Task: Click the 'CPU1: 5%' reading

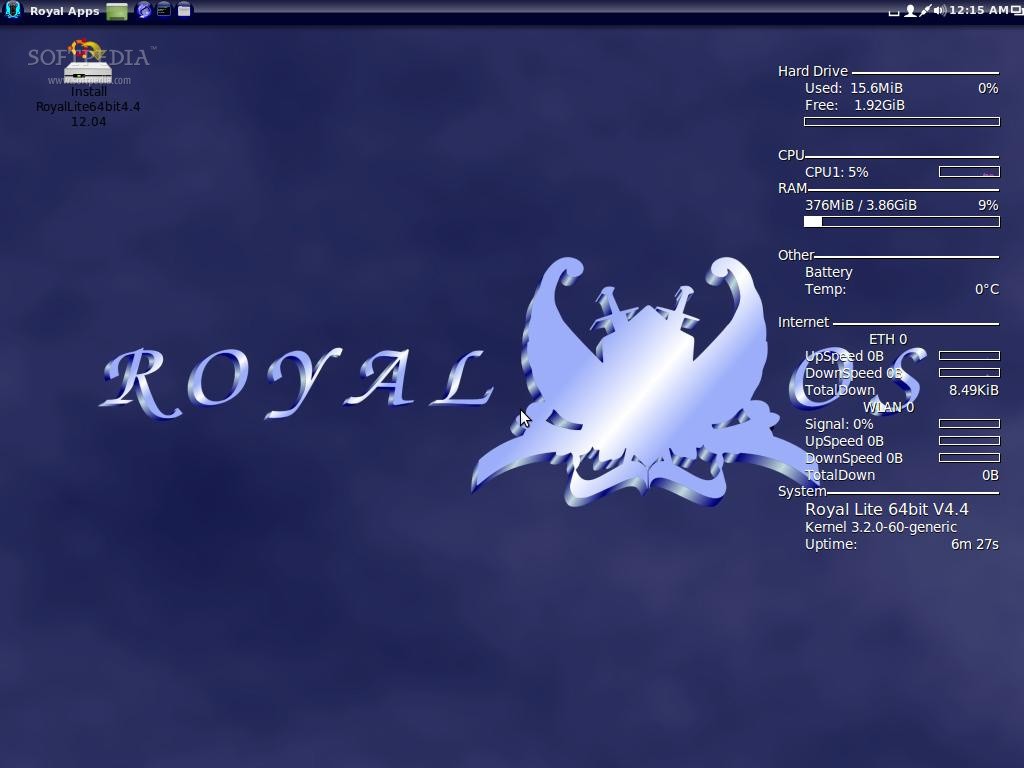Action: pos(837,172)
